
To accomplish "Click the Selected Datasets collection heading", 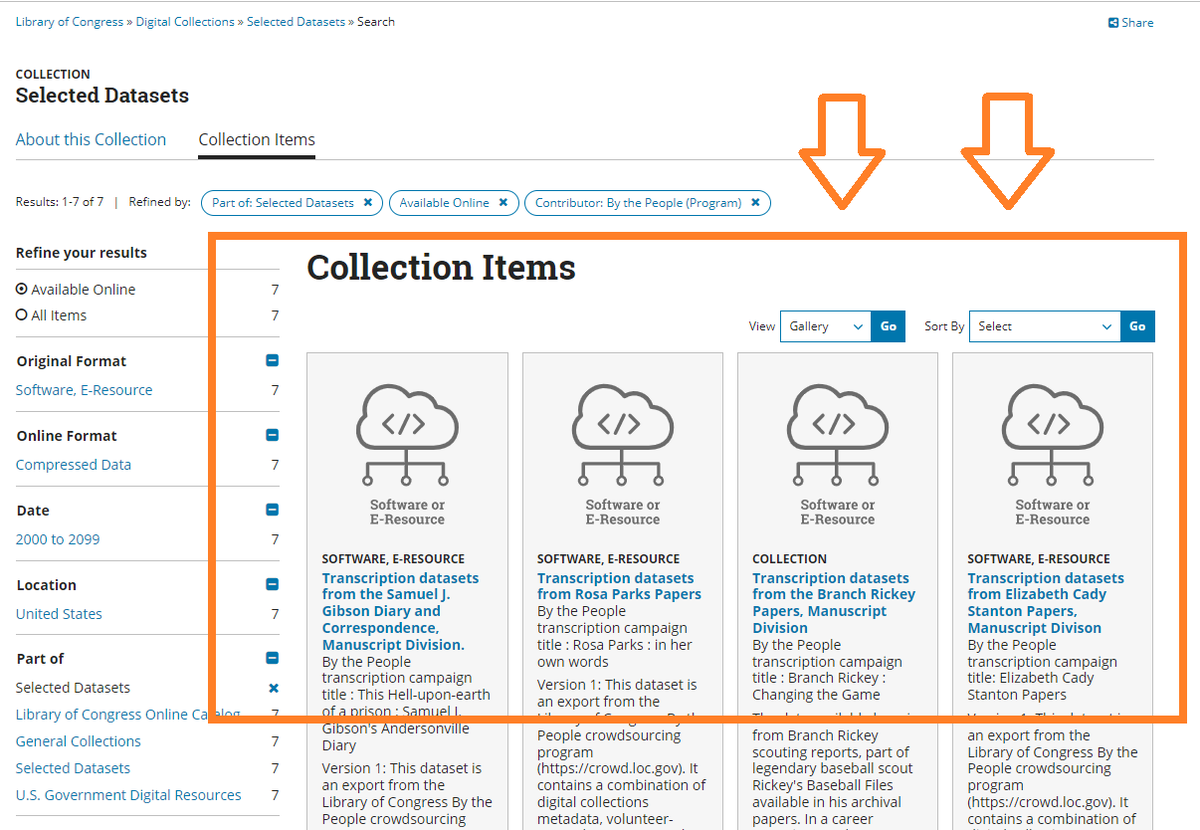I will (102, 96).
